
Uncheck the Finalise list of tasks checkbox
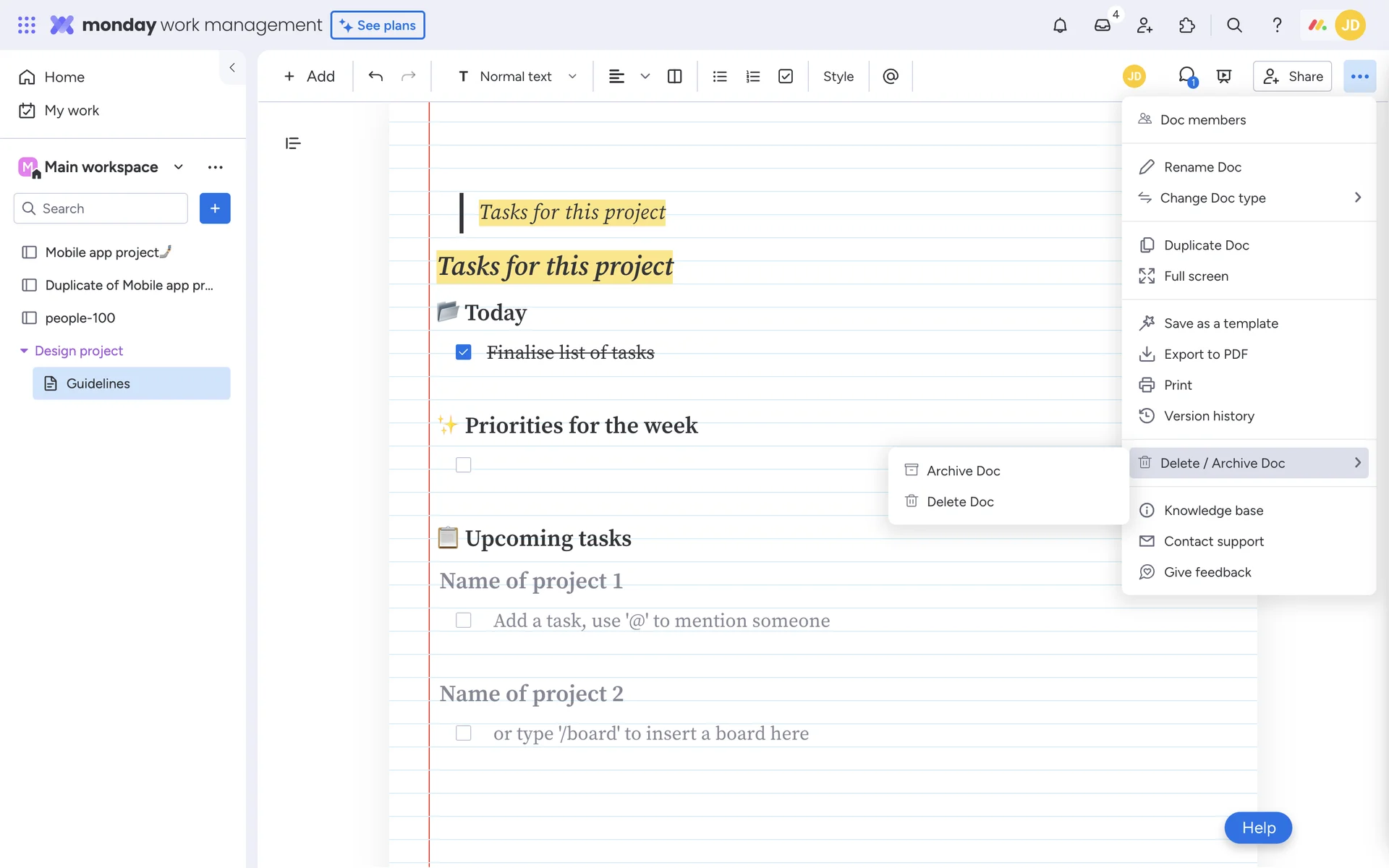(x=464, y=352)
